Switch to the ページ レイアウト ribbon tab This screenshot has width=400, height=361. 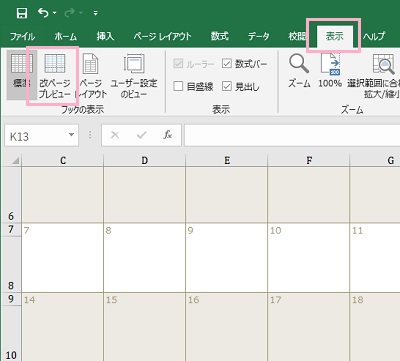[x=162, y=36]
